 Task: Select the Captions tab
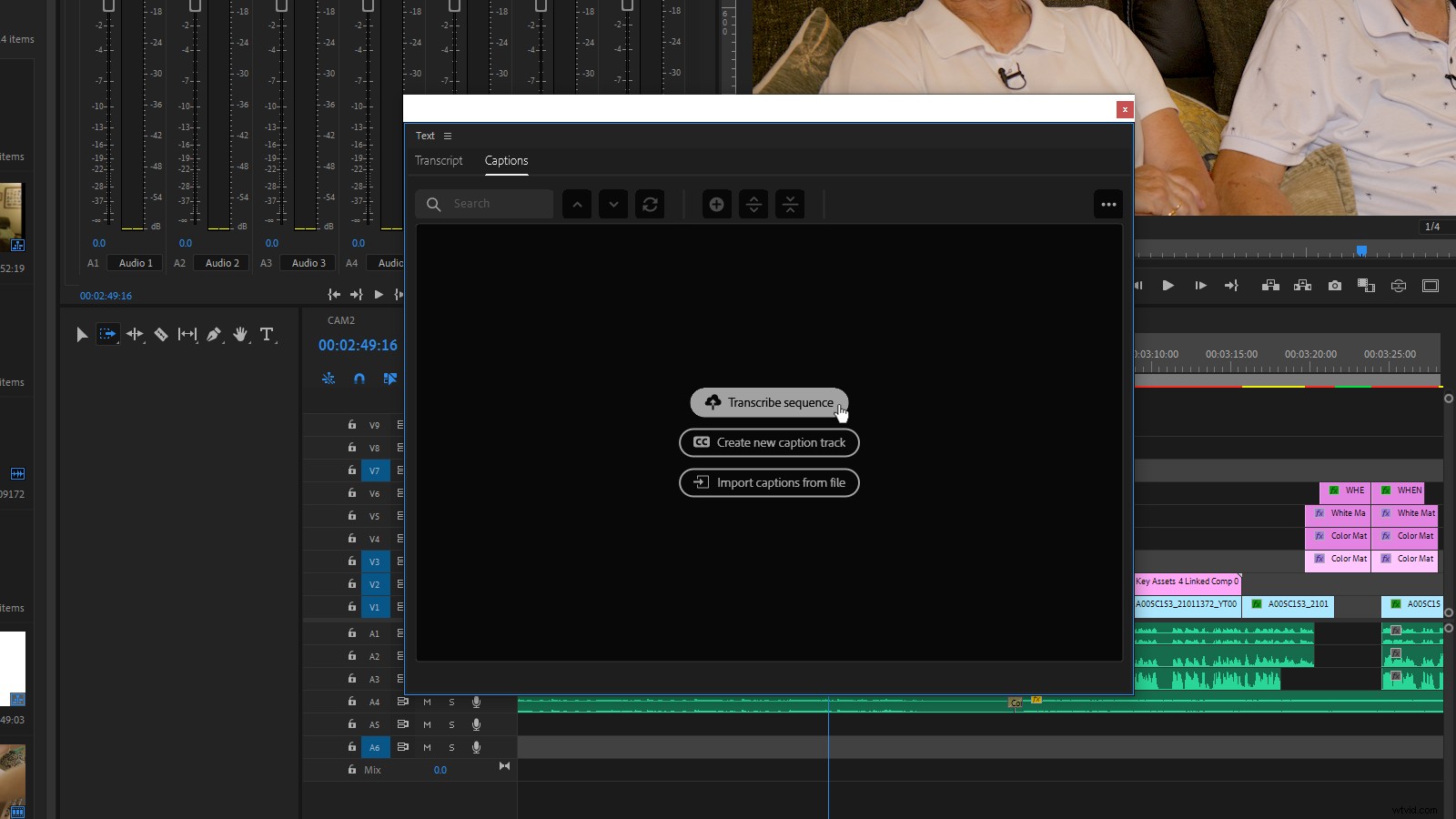click(x=507, y=160)
